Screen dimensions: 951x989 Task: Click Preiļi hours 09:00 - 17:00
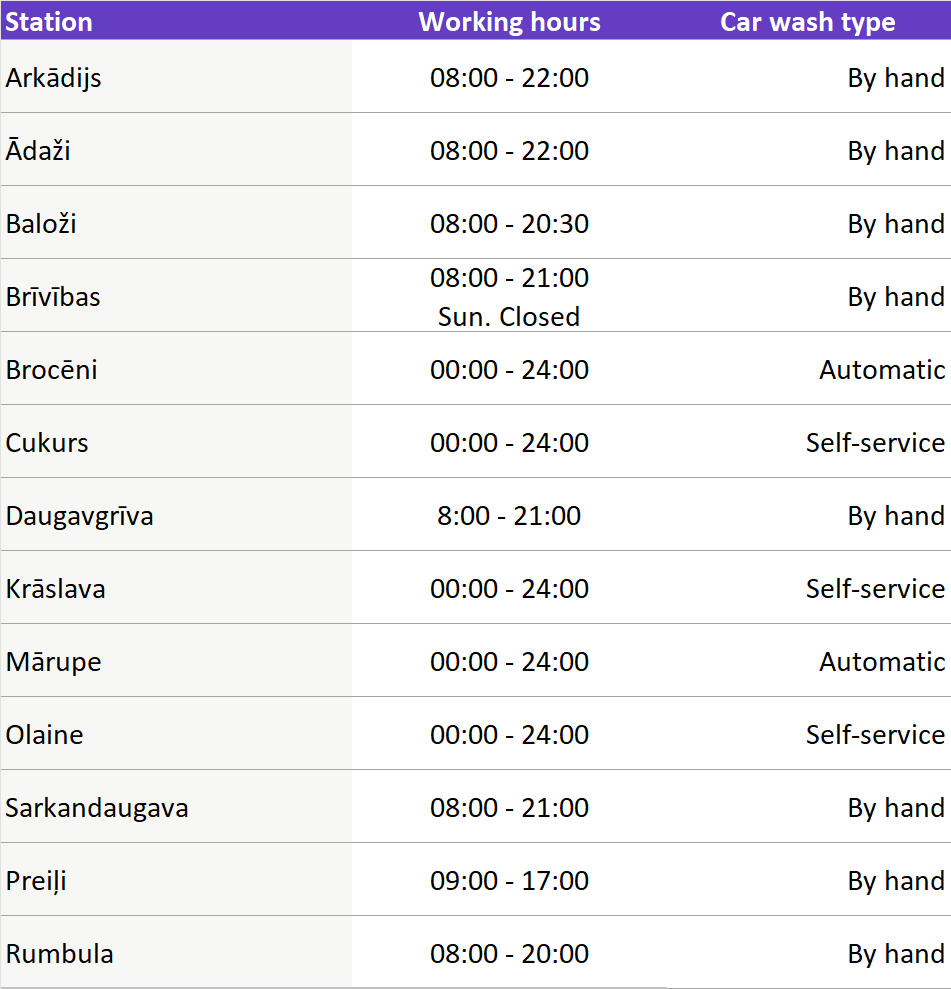509,881
